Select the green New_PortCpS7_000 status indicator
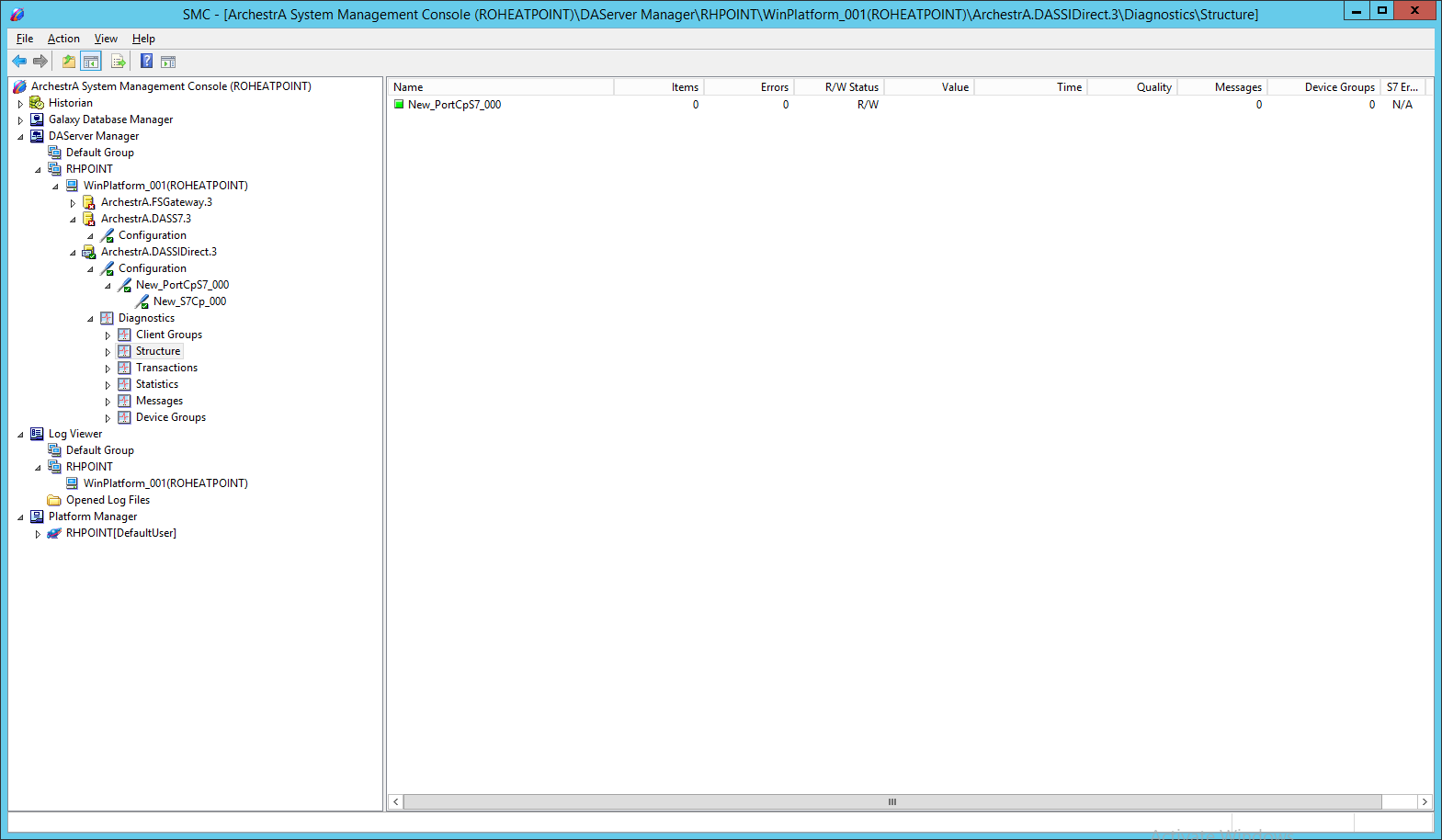 (399, 105)
